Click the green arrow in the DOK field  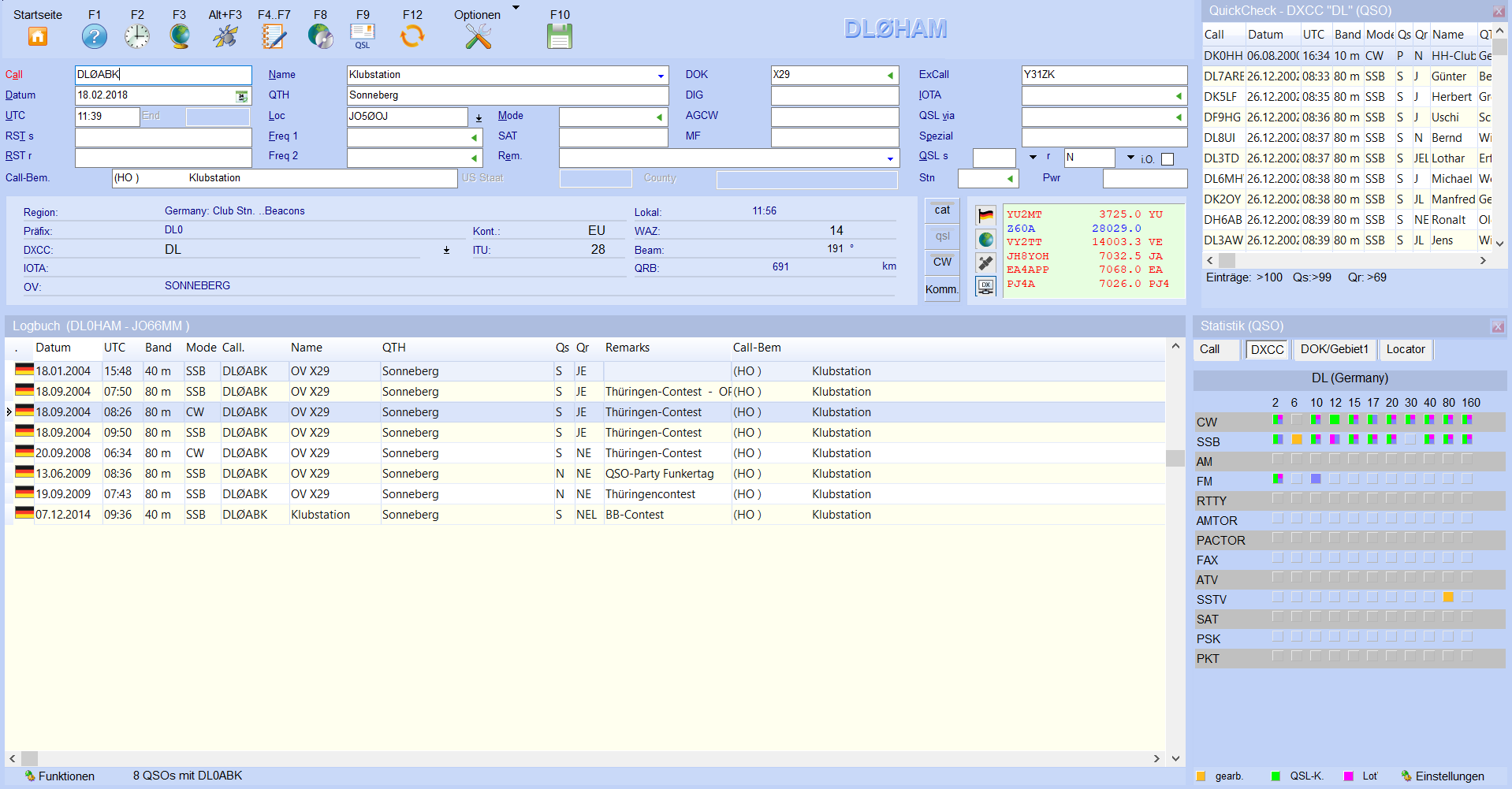click(890, 76)
